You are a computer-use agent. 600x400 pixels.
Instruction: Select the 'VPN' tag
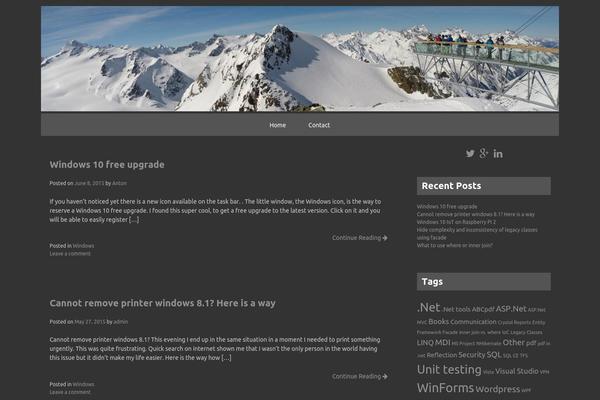(544, 372)
